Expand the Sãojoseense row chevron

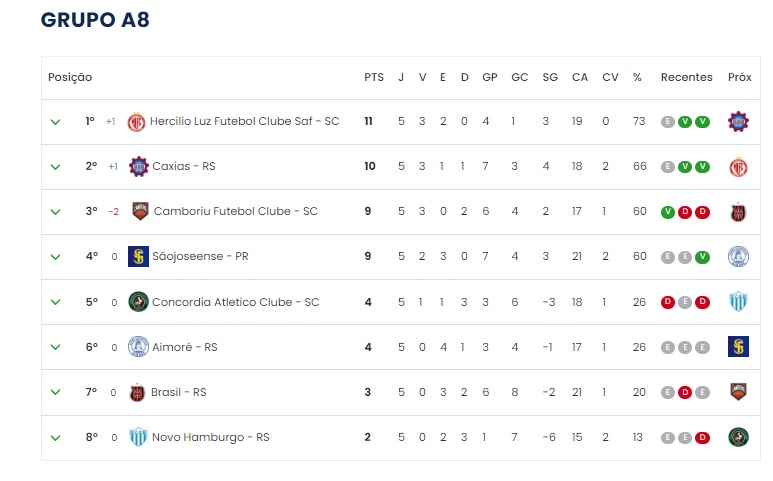[x=56, y=257]
